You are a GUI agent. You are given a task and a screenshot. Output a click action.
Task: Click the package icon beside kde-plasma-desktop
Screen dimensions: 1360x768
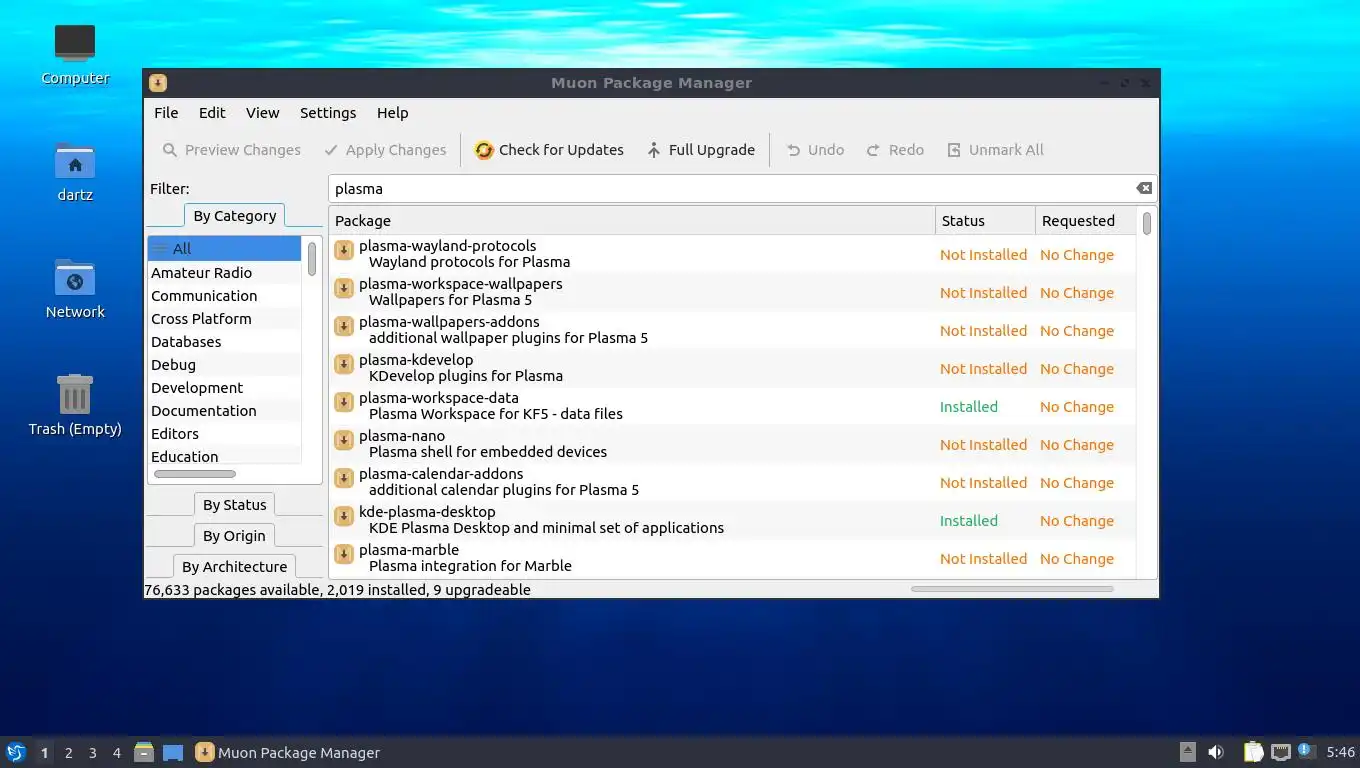[344, 516]
